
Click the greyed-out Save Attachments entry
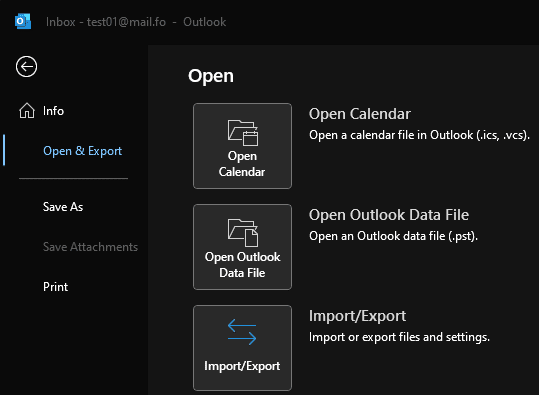[90, 247]
